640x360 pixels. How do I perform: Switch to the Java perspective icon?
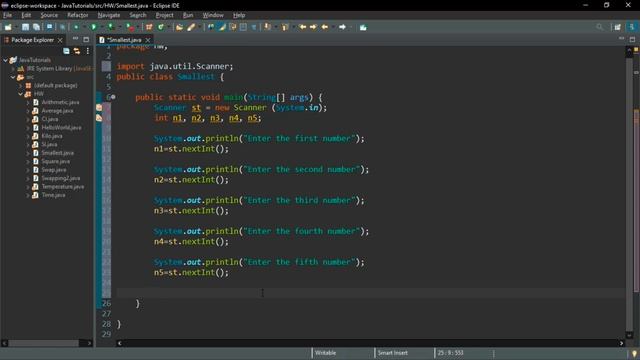[x=632, y=27]
